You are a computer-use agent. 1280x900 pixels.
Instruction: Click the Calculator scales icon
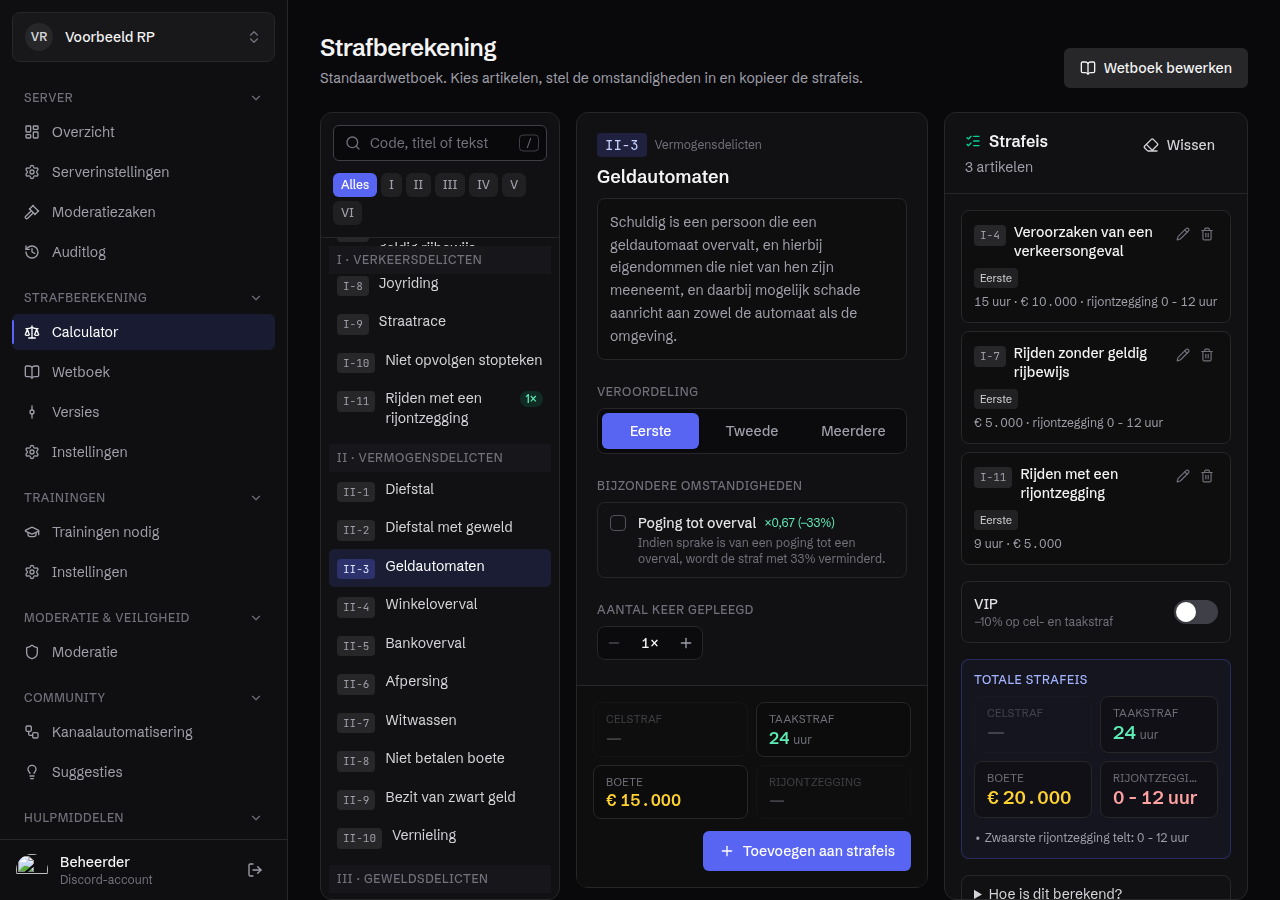32,332
